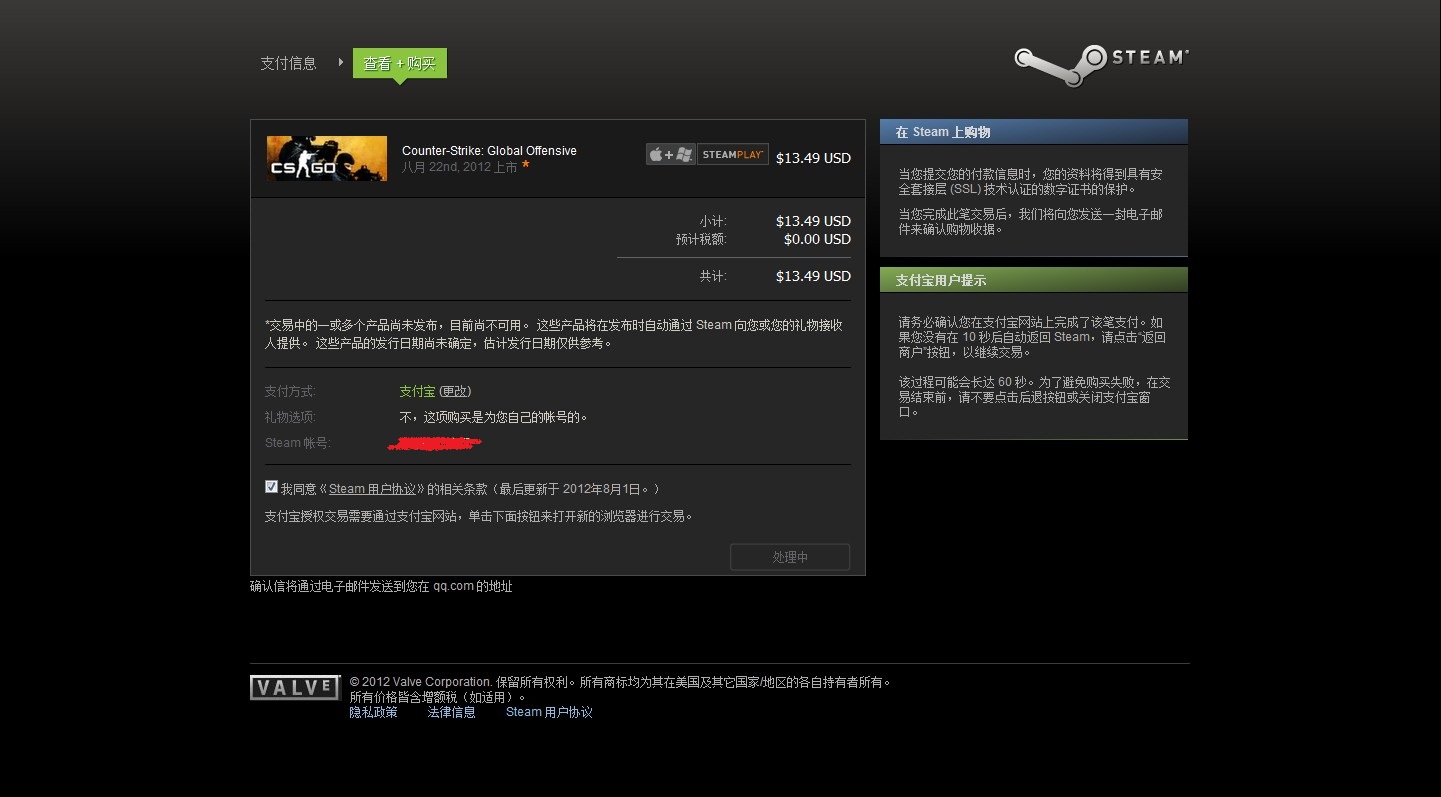Image resolution: width=1441 pixels, height=797 pixels.
Task: Untick the 我同意 agreement checkbox
Action: tap(271, 487)
